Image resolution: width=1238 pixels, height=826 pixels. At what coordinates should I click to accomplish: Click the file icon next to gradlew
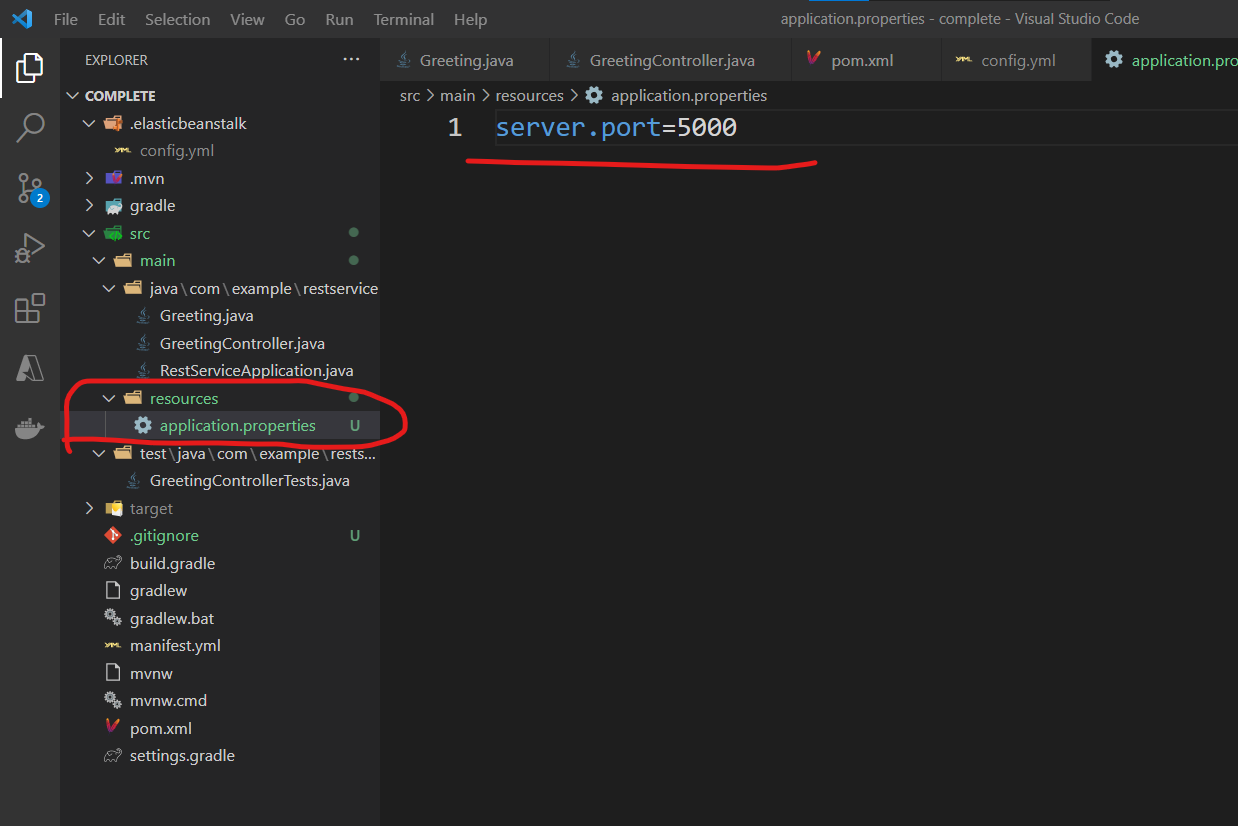[x=113, y=591]
